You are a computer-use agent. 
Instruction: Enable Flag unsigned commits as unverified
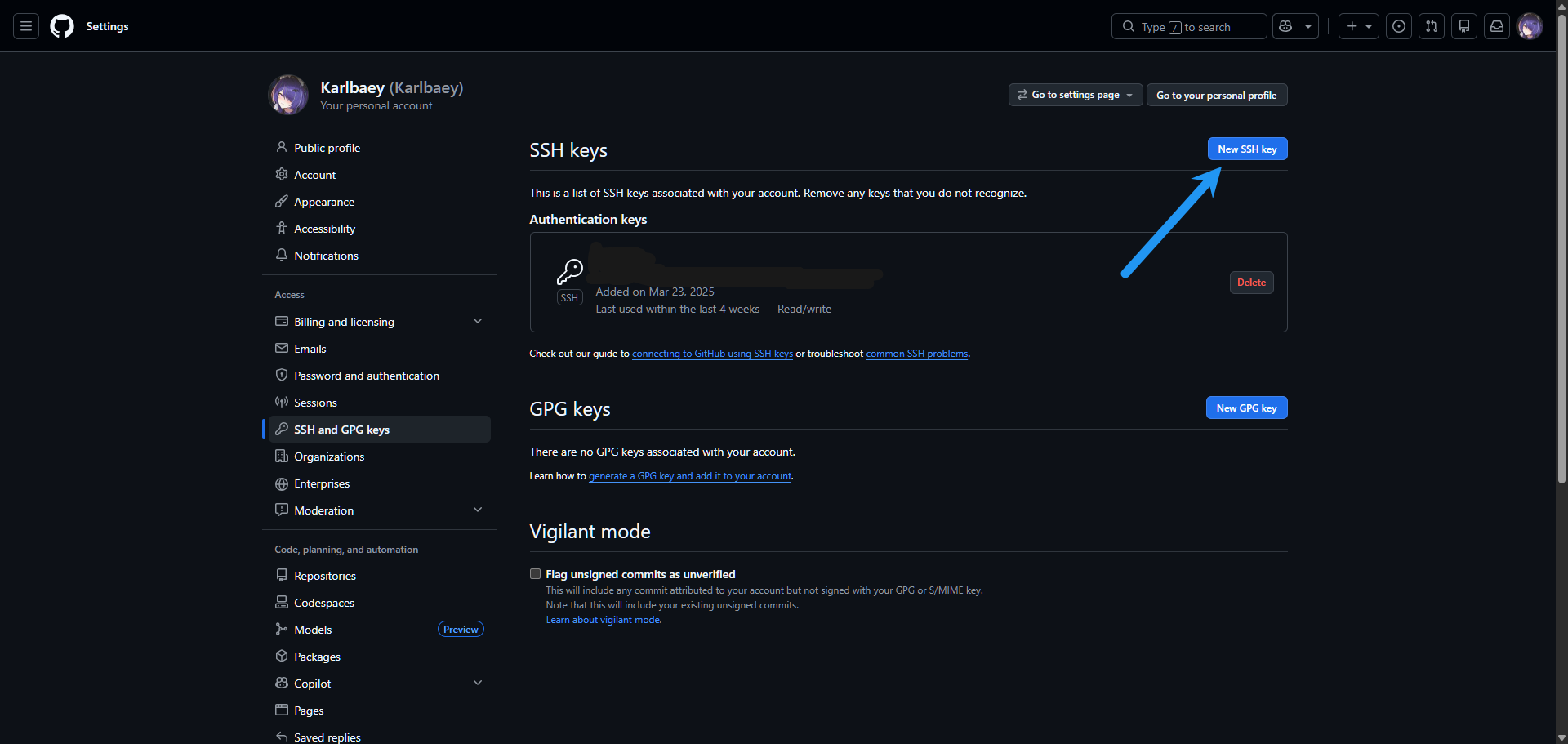coord(536,574)
